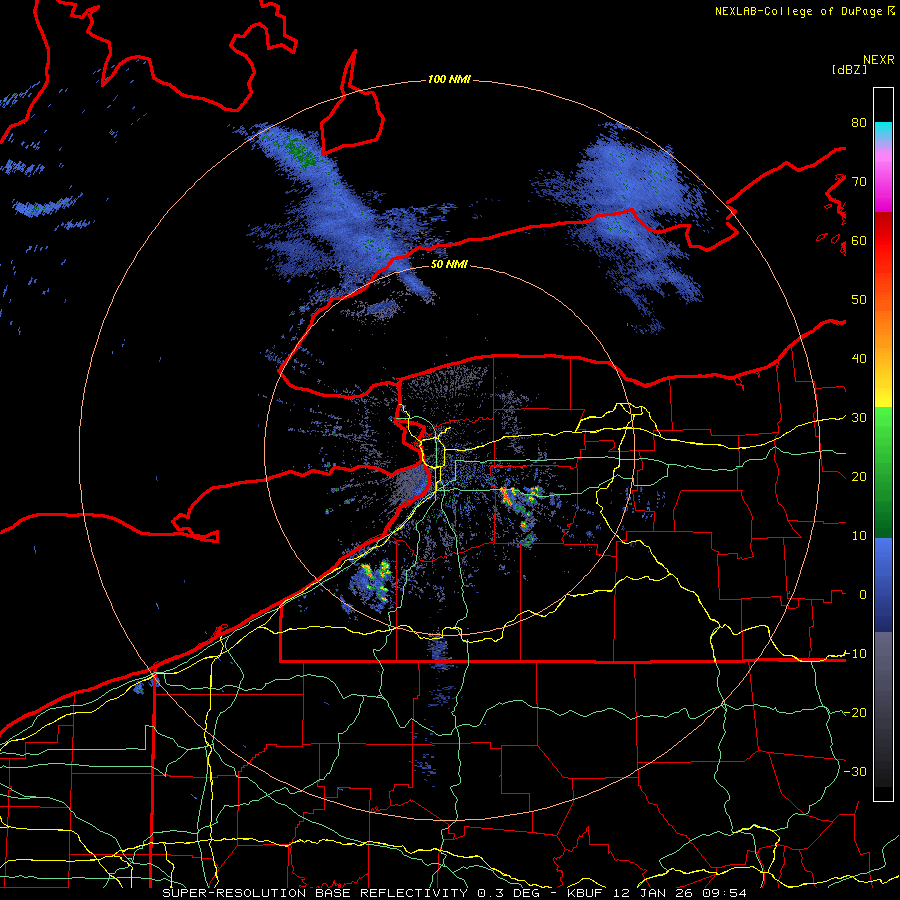Click the 10 dBZ scale label
Viewport: 900px width, 900px height.
pos(859,536)
